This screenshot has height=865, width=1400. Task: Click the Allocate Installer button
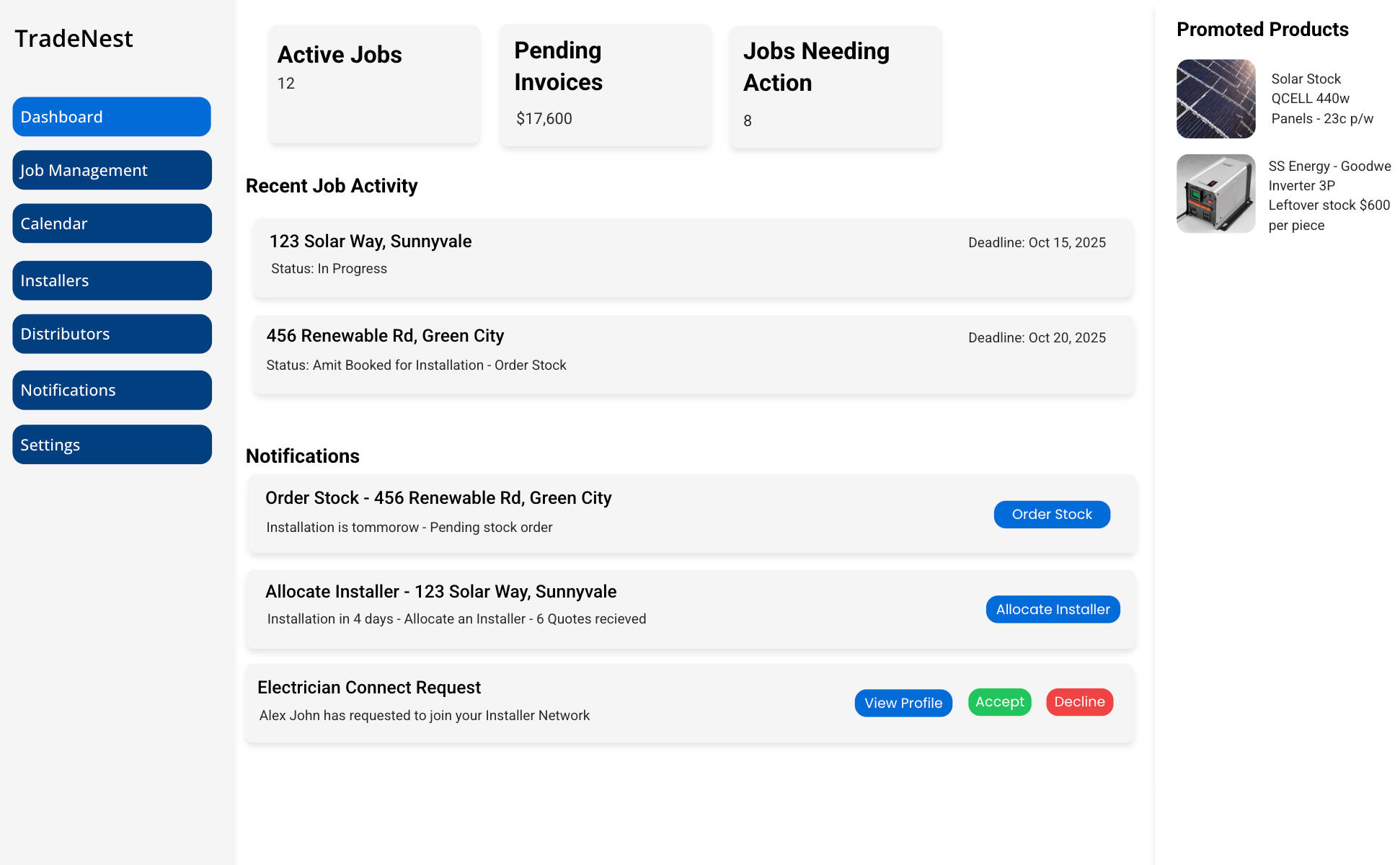tap(1053, 609)
